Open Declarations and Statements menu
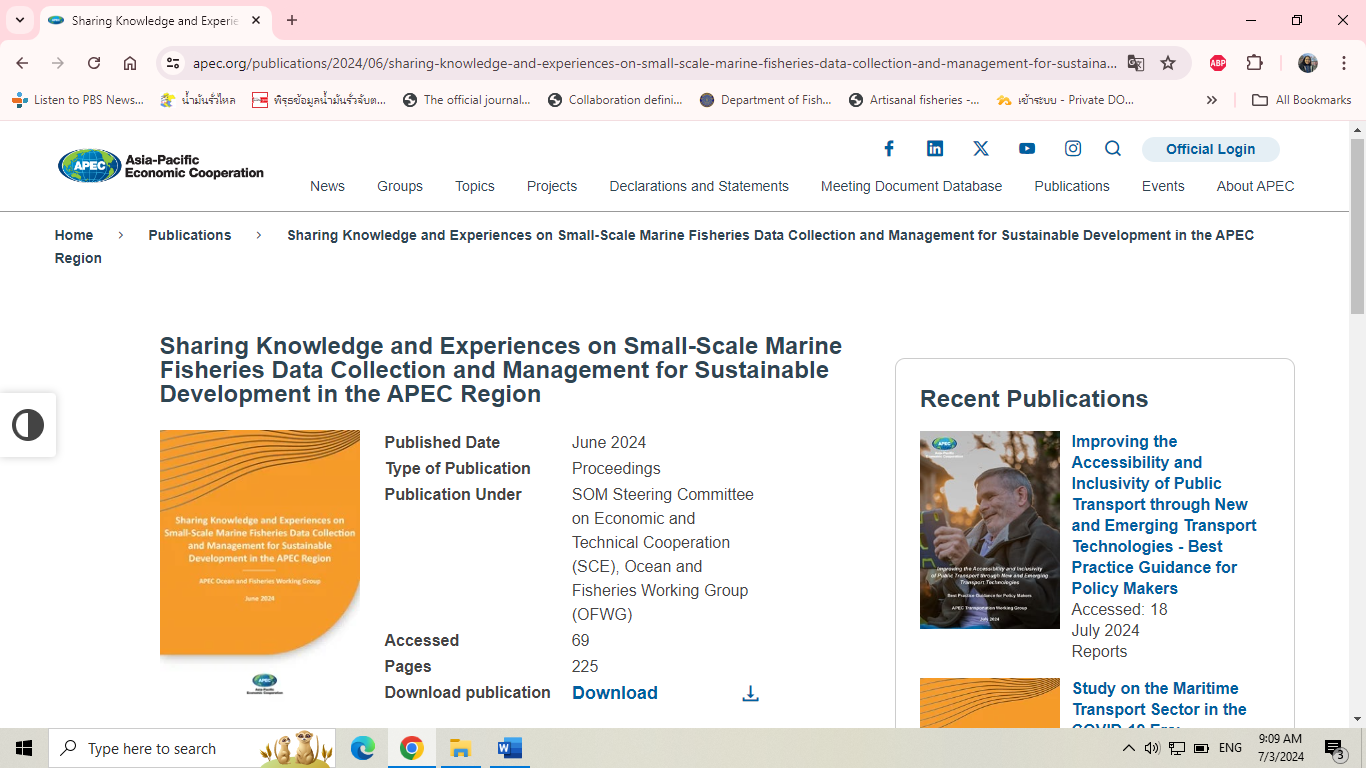This screenshot has width=1366, height=768. 699,186
